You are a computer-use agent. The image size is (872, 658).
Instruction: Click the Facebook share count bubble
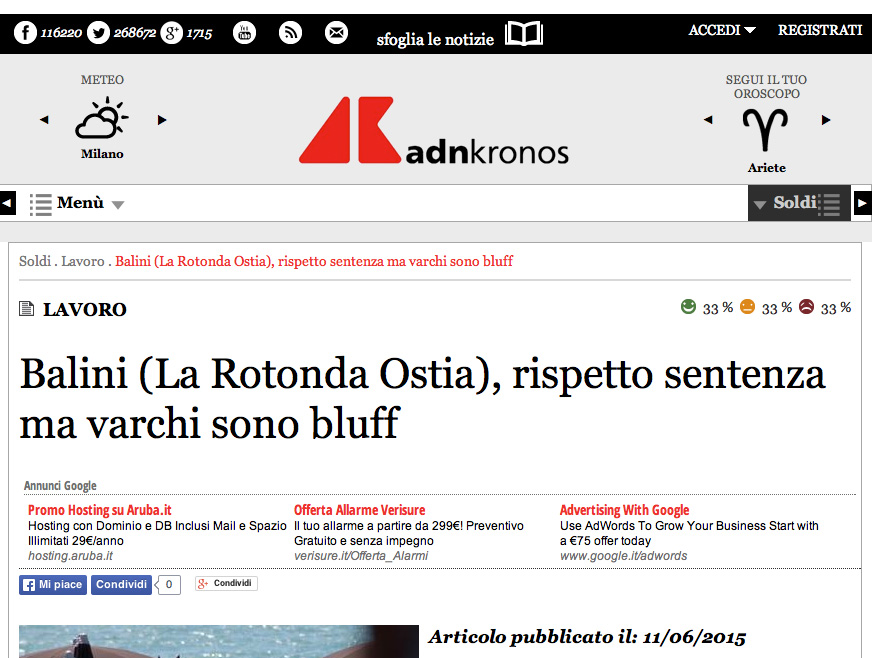click(168, 585)
